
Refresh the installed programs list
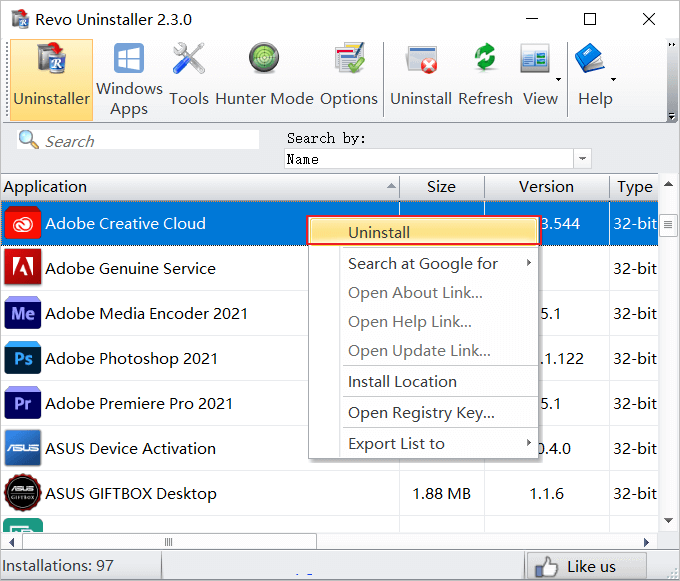point(485,78)
